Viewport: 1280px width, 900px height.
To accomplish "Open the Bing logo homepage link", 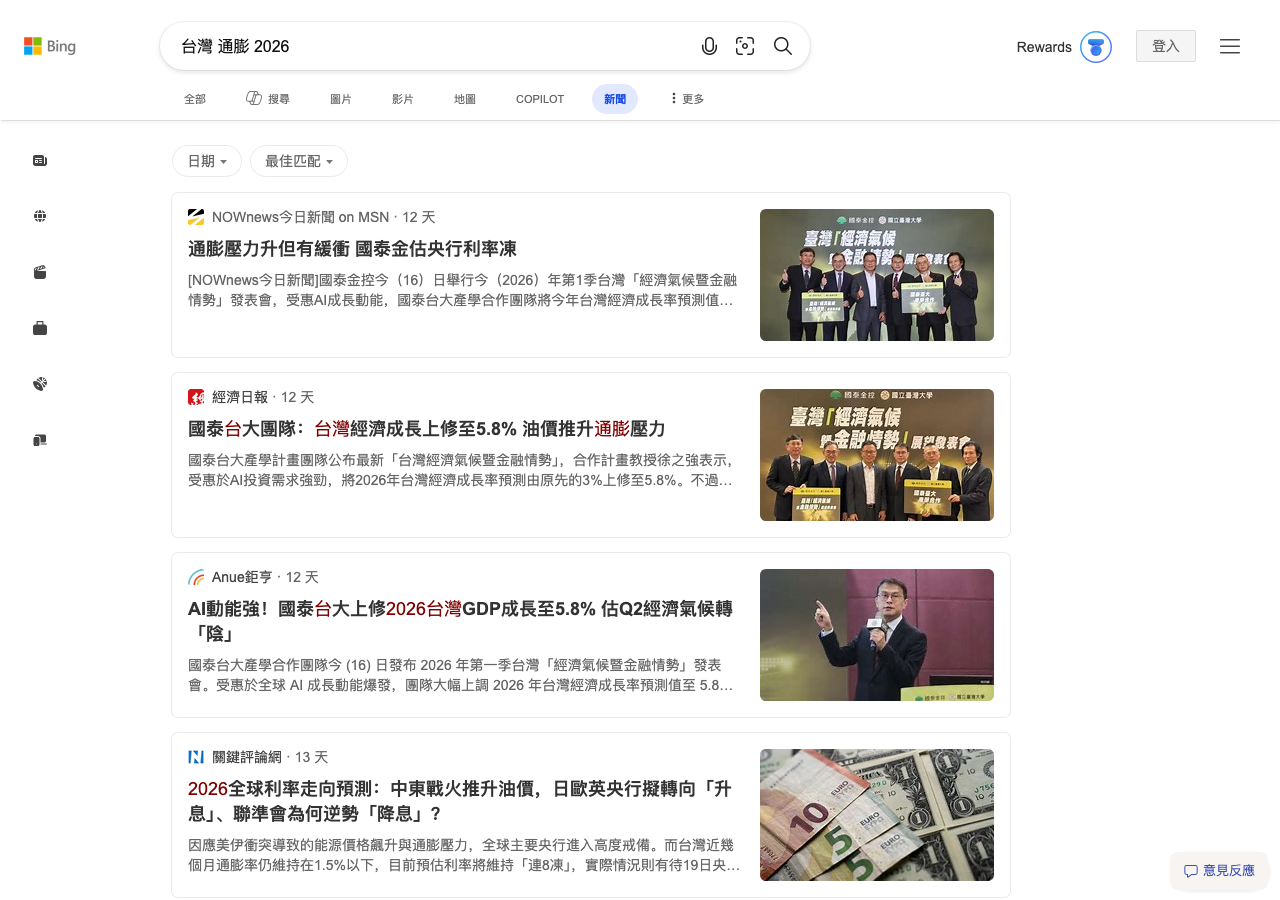I will 50,46.
